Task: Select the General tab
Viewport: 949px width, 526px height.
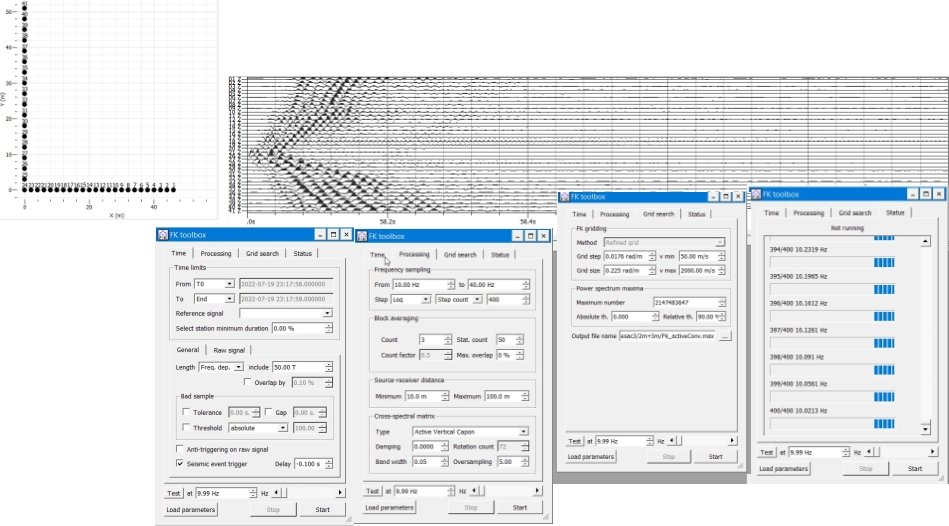Action: click(x=187, y=349)
